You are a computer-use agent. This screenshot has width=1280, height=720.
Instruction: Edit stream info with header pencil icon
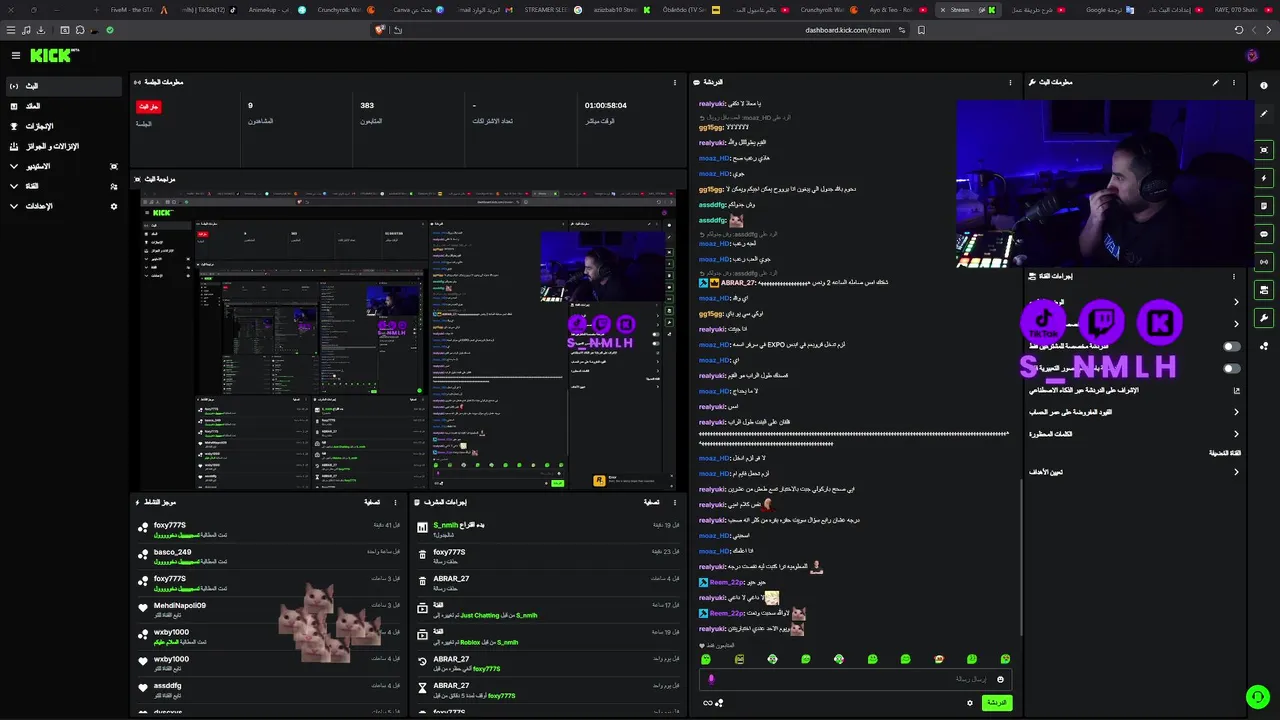tap(1215, 82)
